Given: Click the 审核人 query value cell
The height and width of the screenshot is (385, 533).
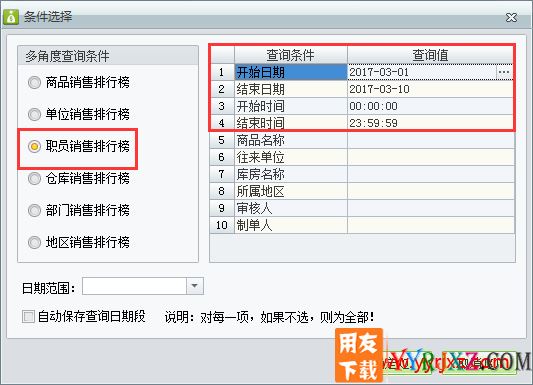Looking at the screenshot, I should (x=430, y=208).
